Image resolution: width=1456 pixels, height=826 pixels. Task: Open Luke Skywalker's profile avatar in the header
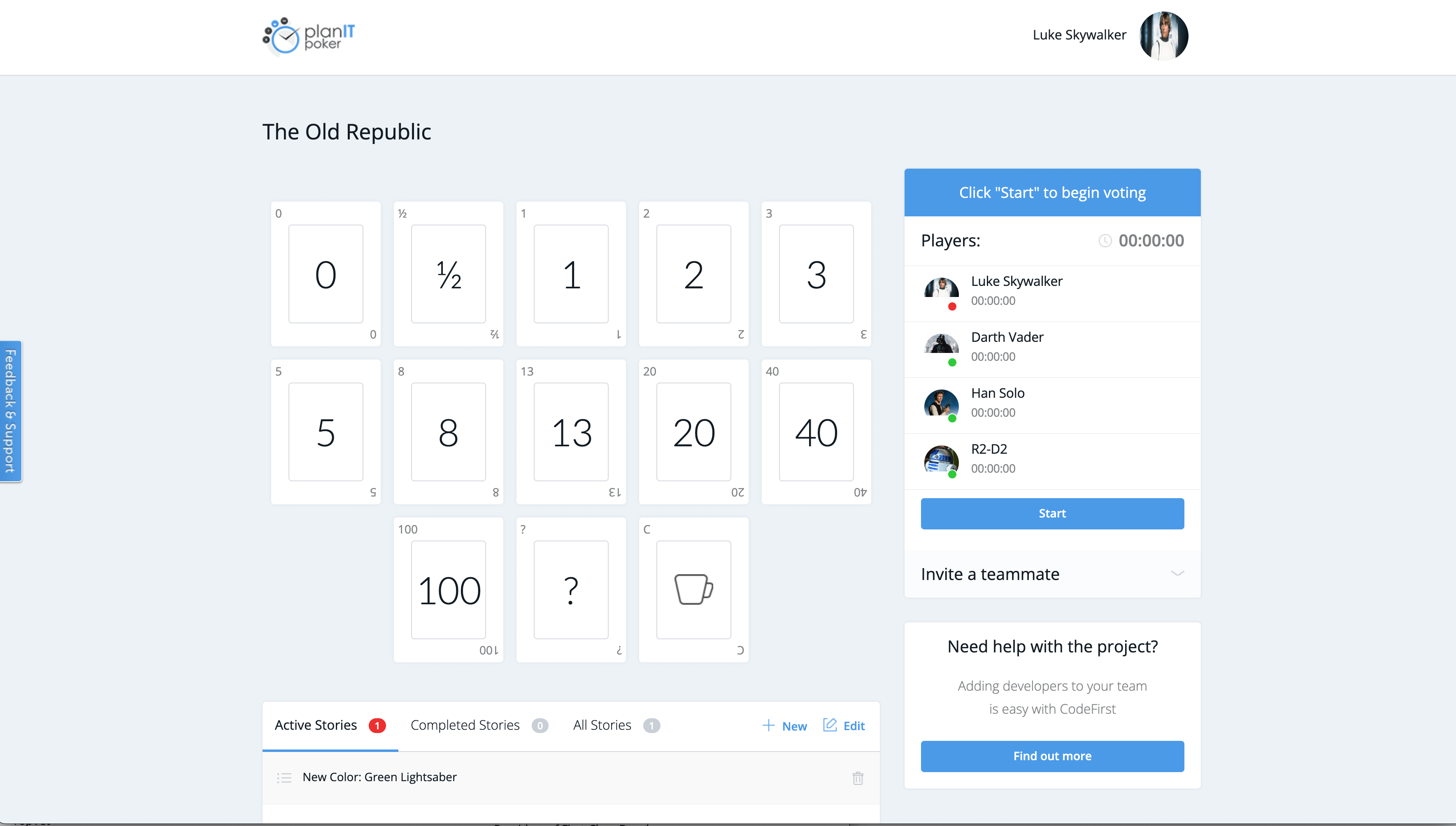1163,35
